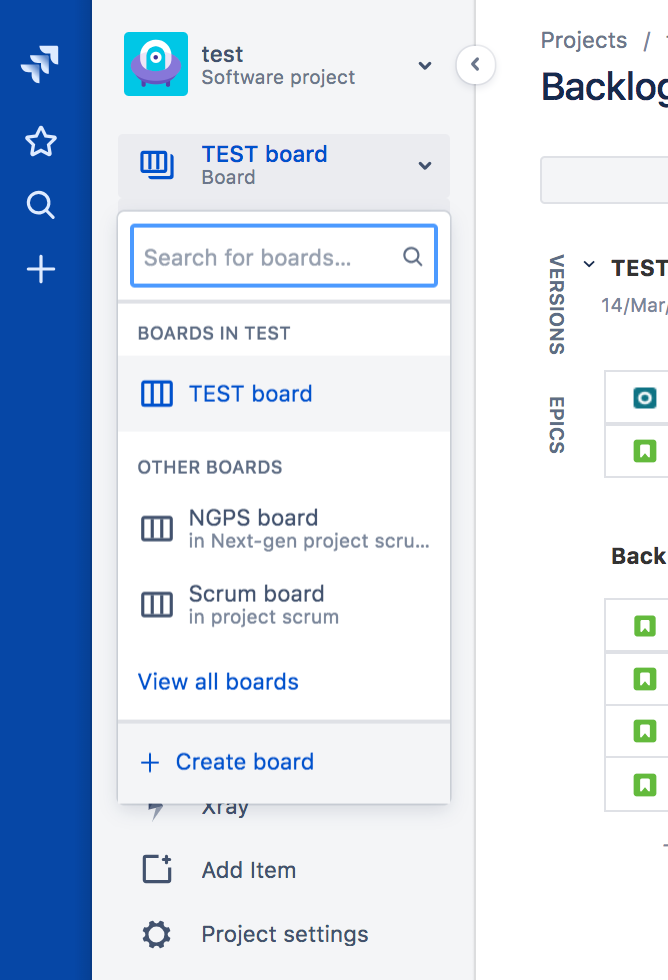Collapse the sidebar with the left-arrow button
This screenshot has height=980, width=668.
(475, 65)
